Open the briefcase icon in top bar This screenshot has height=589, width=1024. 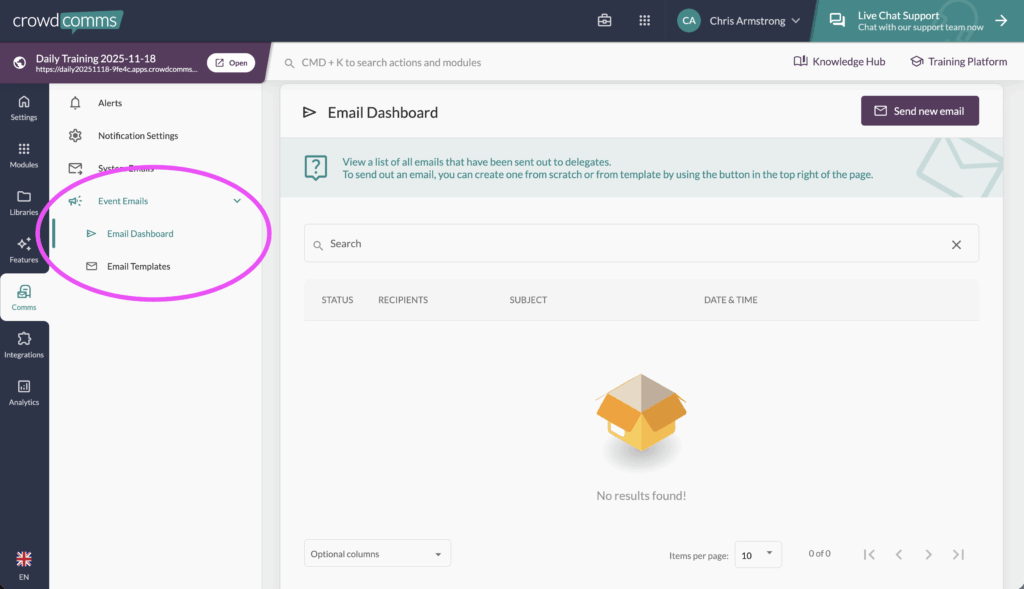[605, 20]
